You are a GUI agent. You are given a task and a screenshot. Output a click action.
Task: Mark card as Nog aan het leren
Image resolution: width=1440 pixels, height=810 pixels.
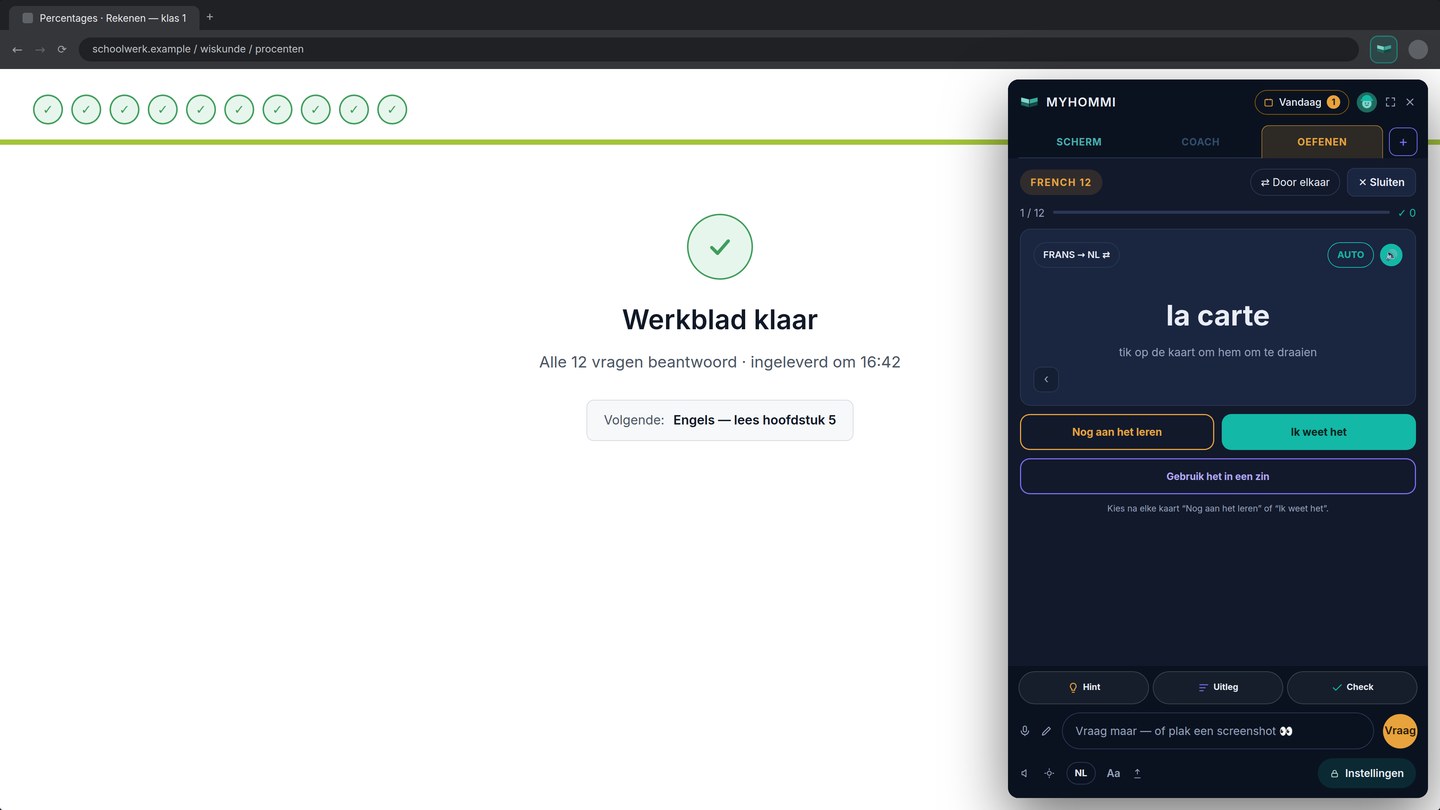1117,432
